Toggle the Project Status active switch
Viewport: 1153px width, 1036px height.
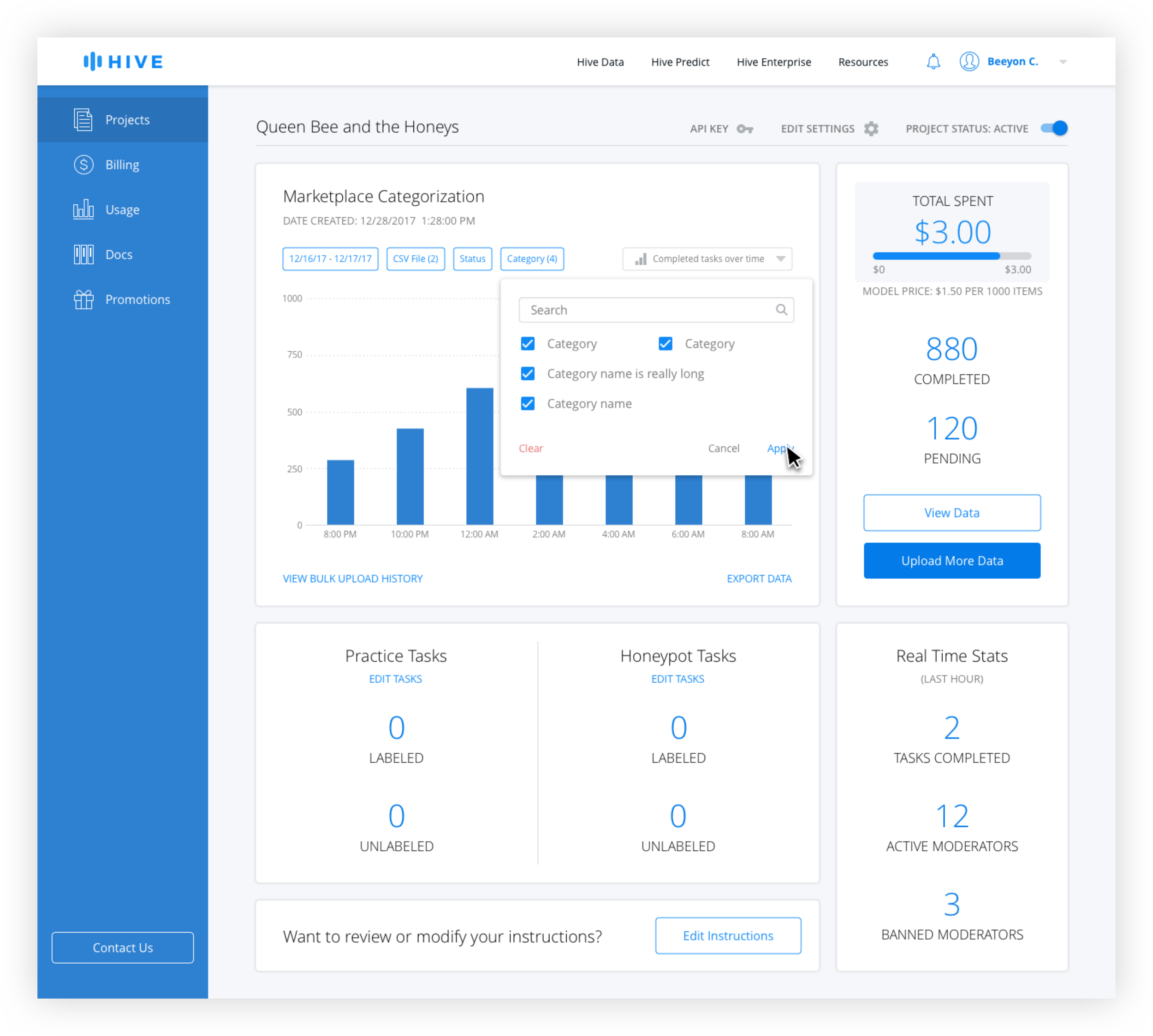tap(1054, 128)
